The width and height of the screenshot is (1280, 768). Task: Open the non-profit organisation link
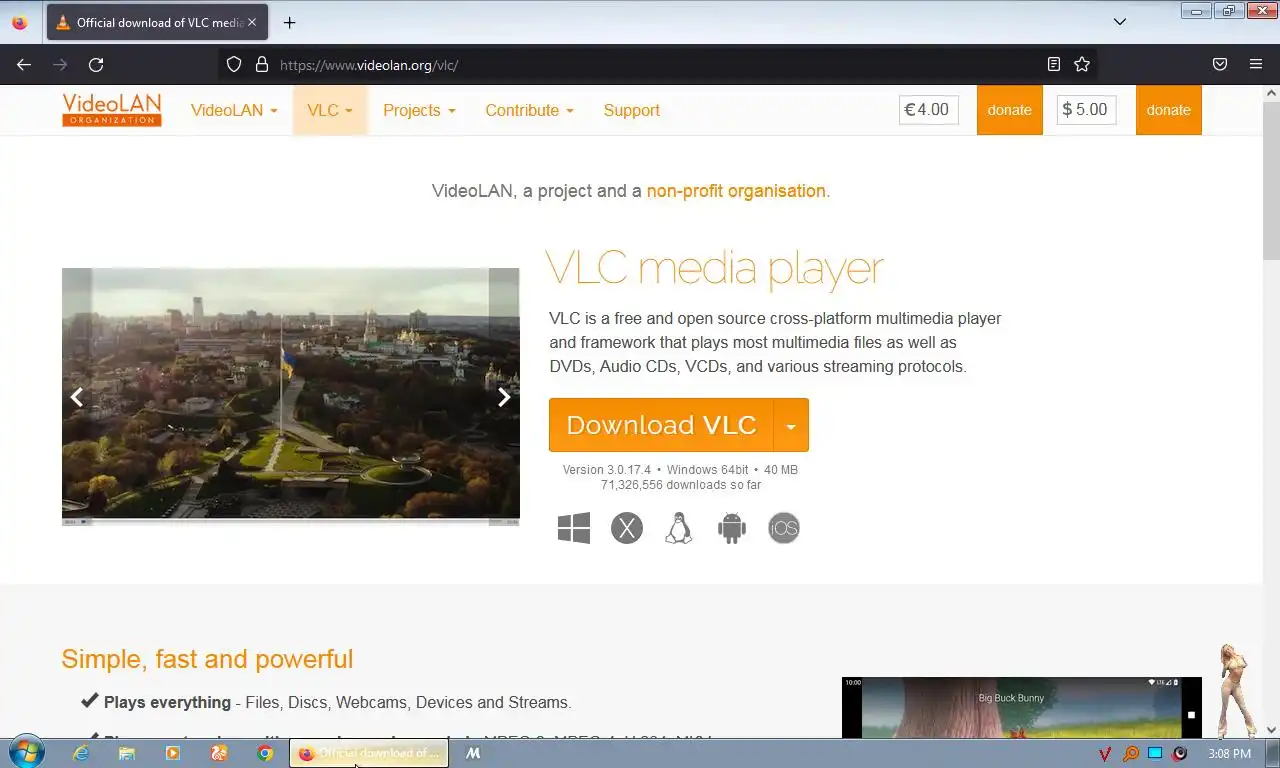[736, 191]
